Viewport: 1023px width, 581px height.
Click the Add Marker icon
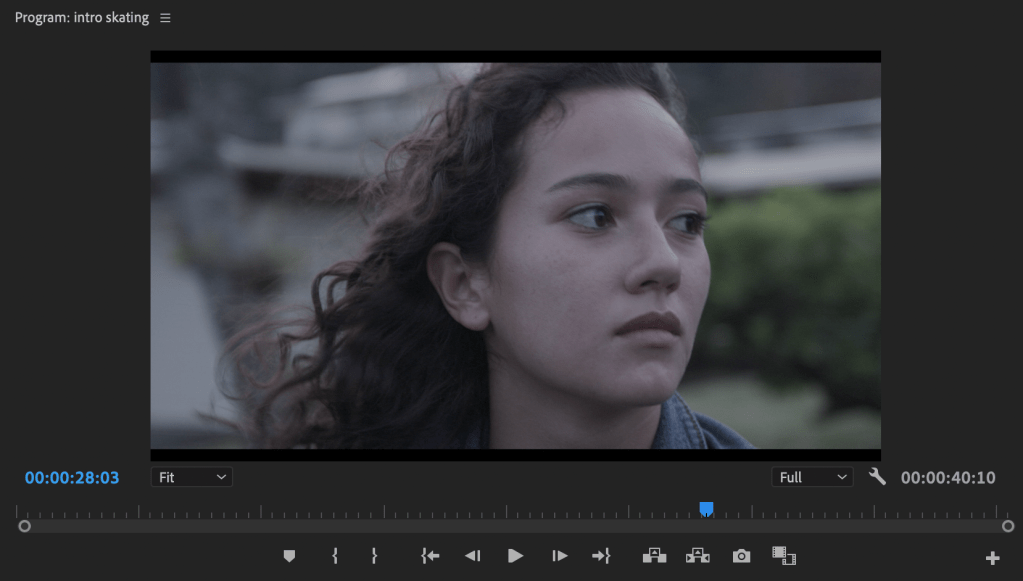click(x=289, y=556)
